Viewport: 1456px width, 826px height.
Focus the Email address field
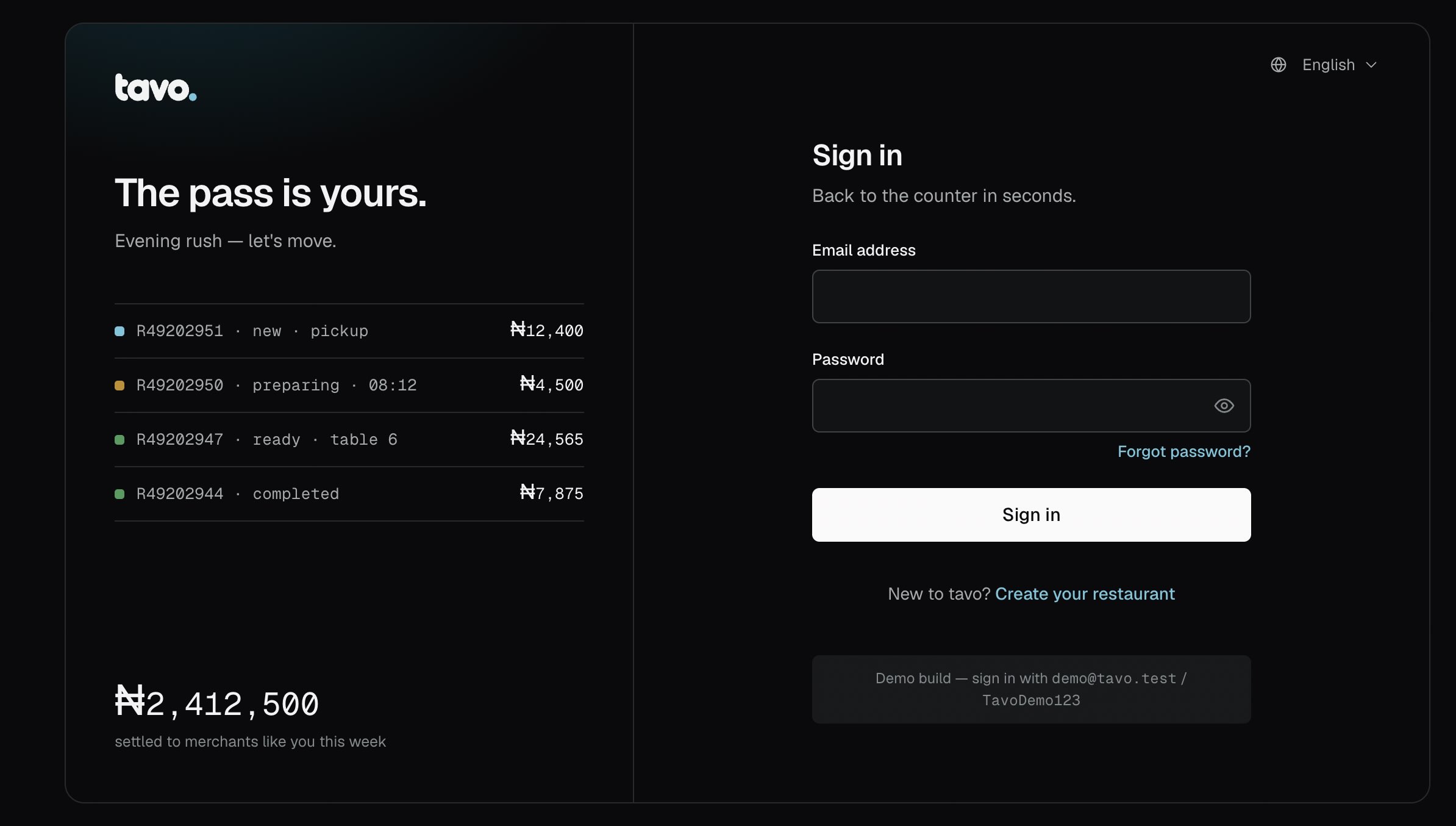point(1031,296)
